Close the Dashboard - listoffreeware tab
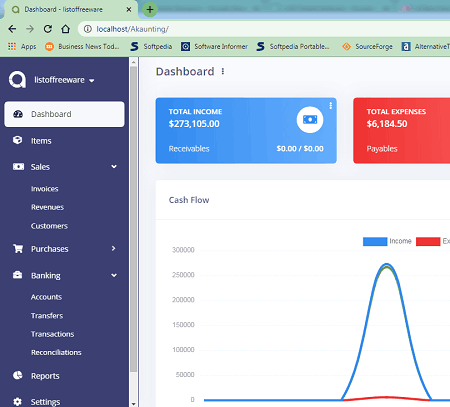The image size is (450, 407). point(129,10)
